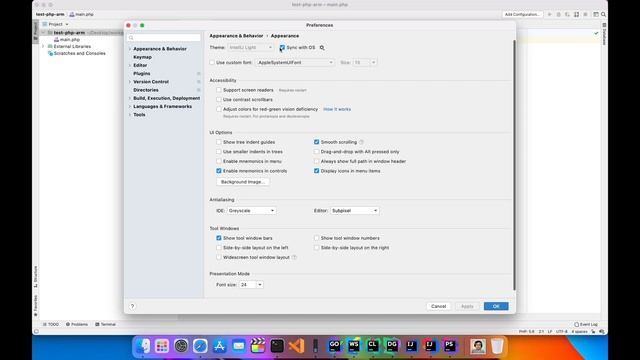Click help icon beside Smooth scrolling
Screen dimensions: 640x360
pyautogui.click(x=361, y=142)
